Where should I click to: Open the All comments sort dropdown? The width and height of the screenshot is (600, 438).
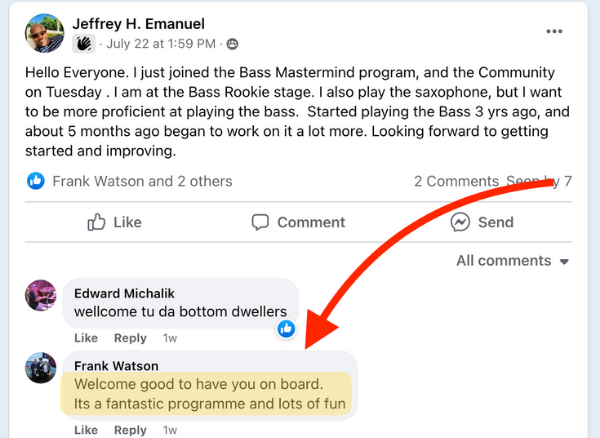point(512,261)
